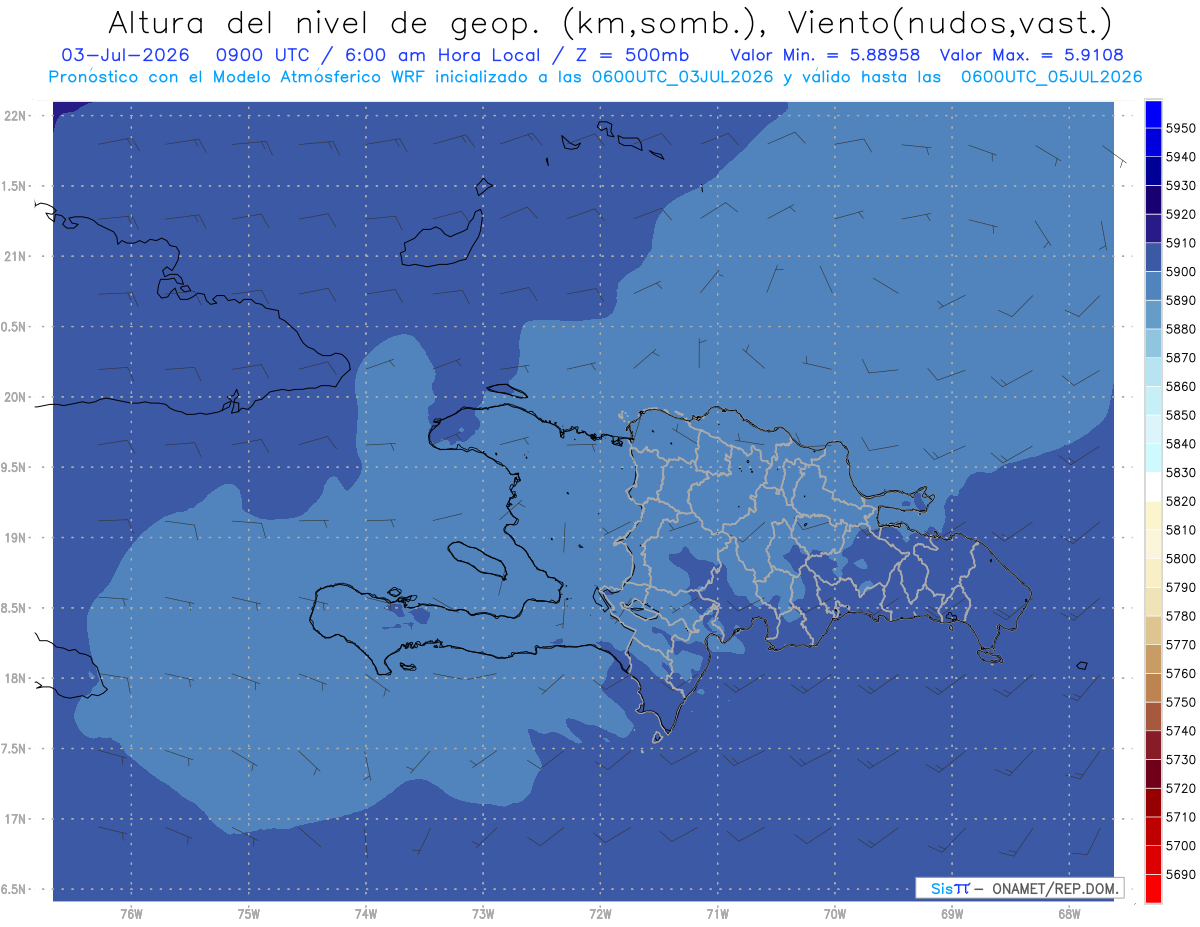
Task: Click the 'SisTT - ONAMET/REP.DOM.' label
Action: [1020, 888]
